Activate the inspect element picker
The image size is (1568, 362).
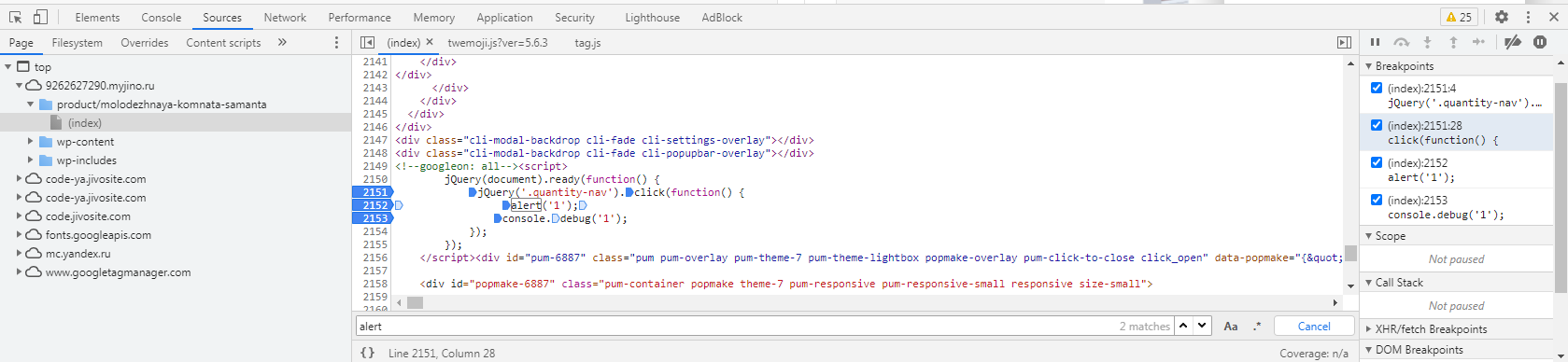click(x=15, y=17)
